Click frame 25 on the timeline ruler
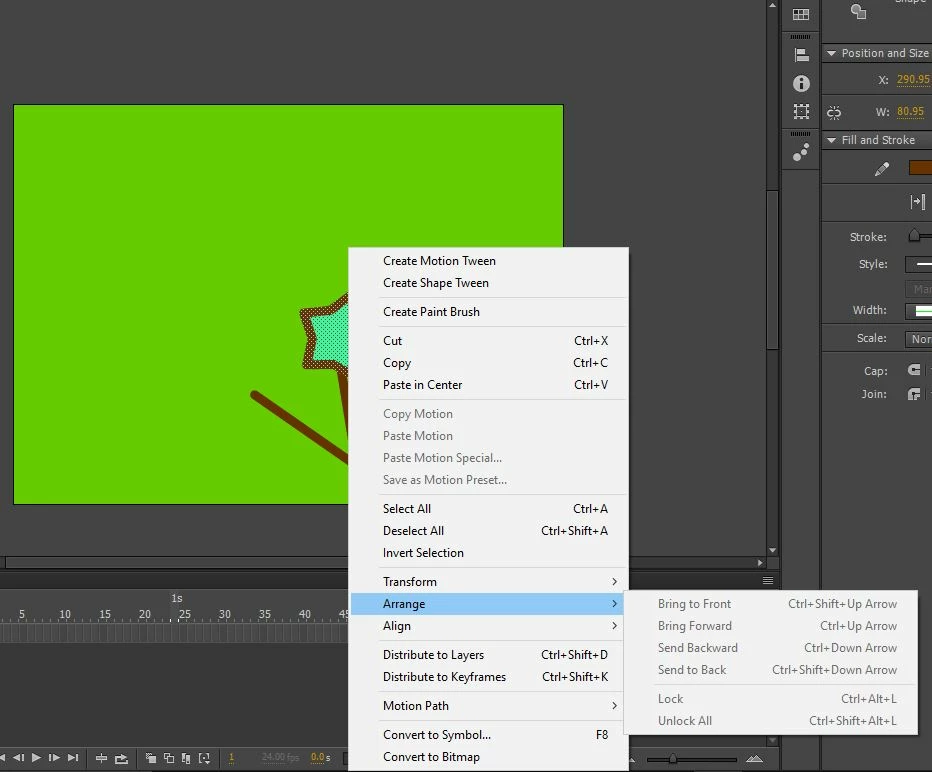Screen dimensions: 932x772 [184, 614]
